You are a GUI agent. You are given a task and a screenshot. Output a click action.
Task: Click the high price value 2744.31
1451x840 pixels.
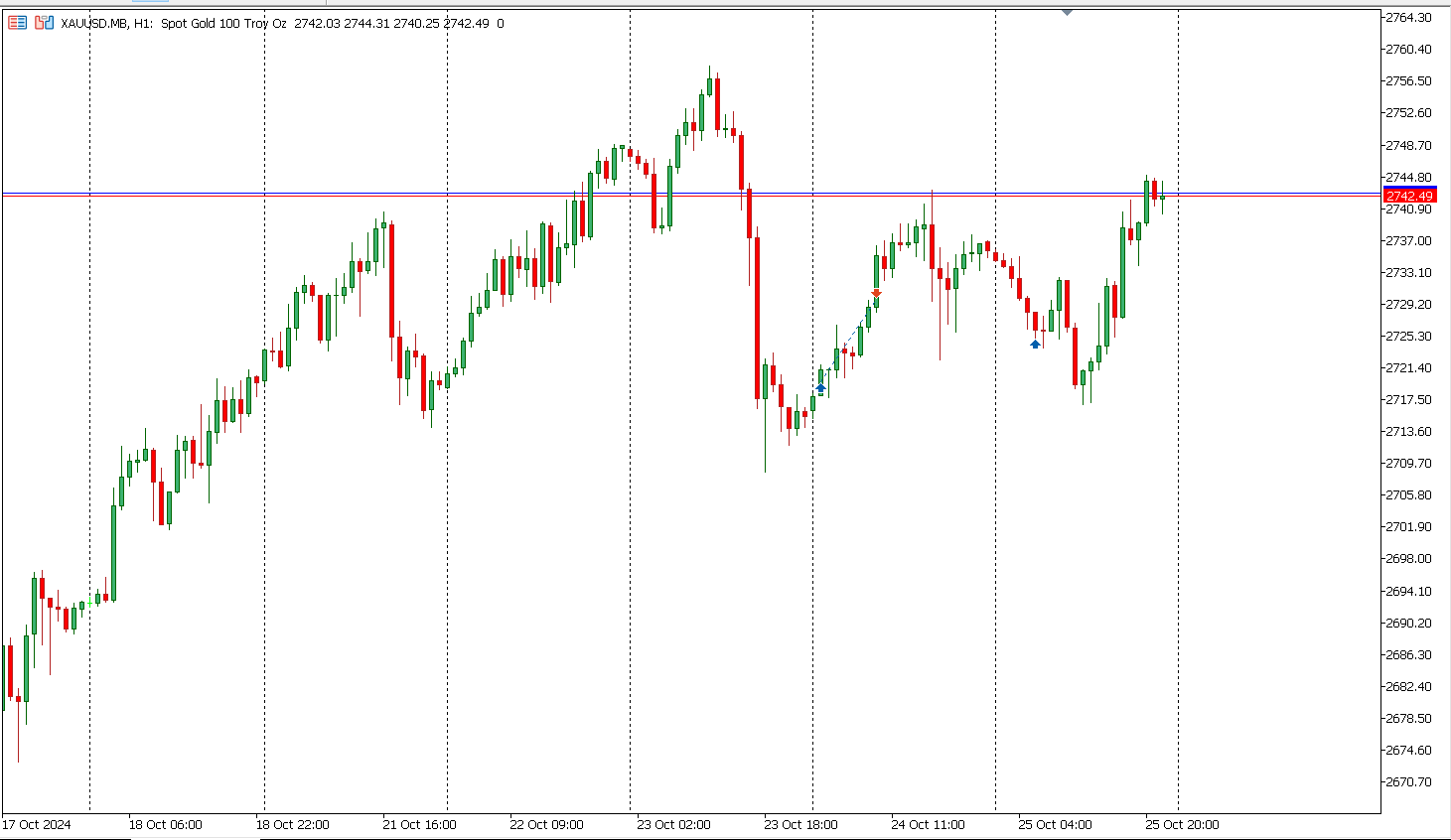pyautogui.click(x=366, y=23)
